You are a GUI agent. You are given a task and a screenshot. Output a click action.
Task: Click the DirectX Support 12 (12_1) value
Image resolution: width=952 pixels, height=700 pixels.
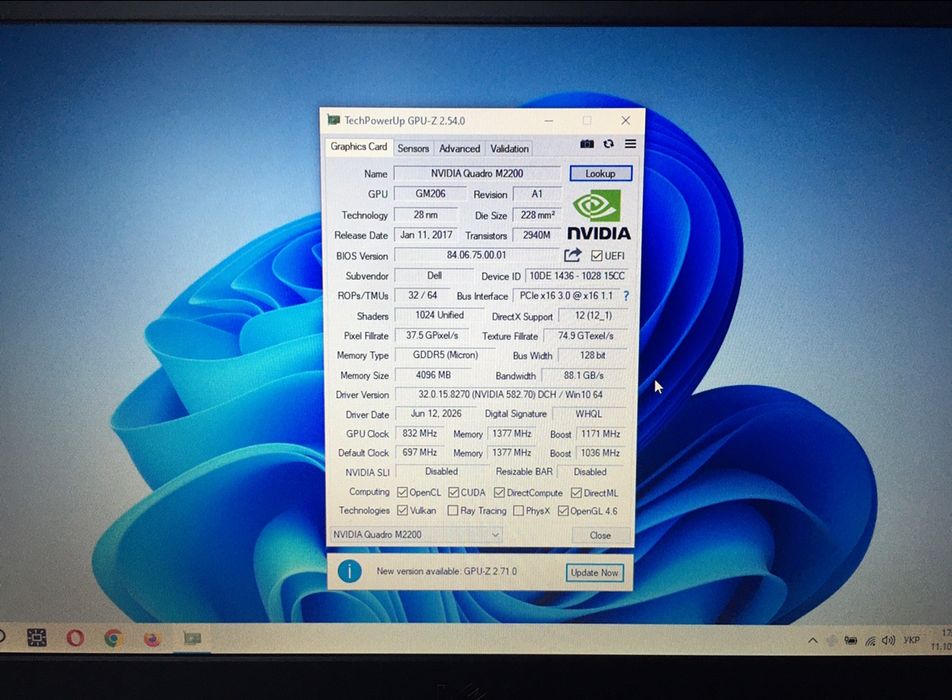pyautogui.click(x=593, y=316)
